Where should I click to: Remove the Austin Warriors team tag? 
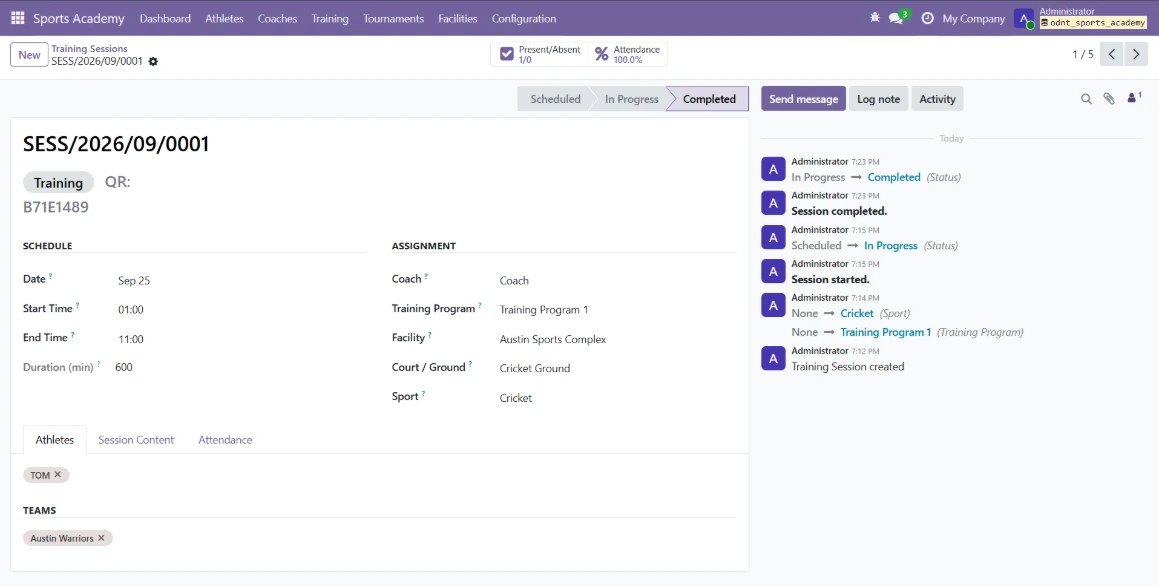(x=101, y=538)
